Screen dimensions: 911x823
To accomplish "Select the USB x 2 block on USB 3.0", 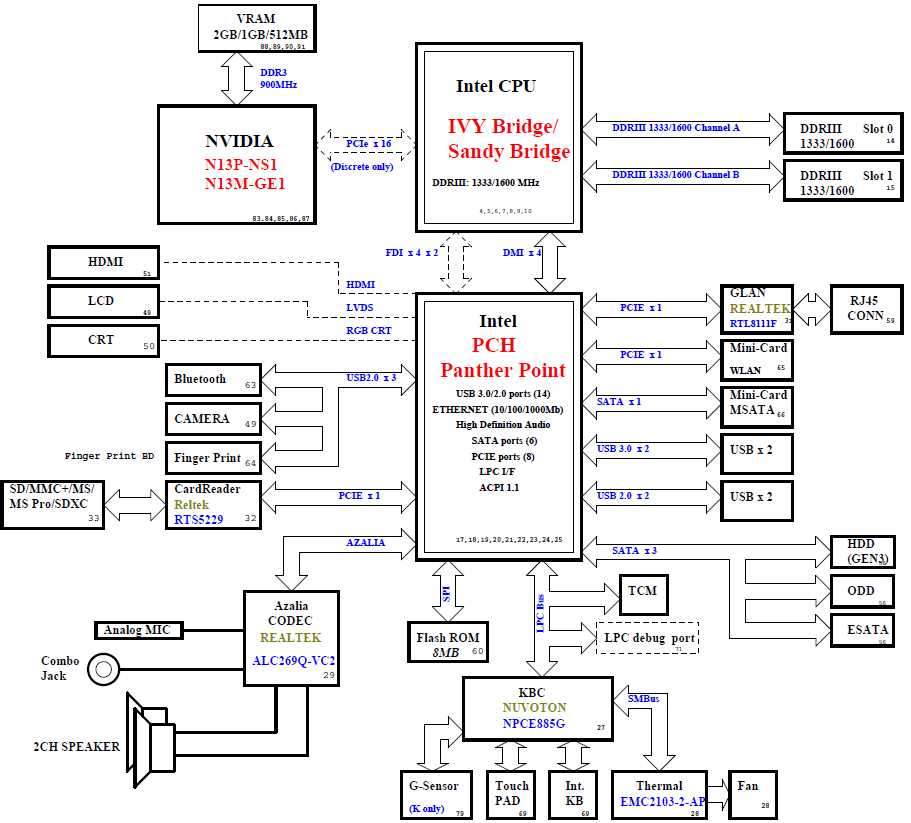I will tap(756, 454).
